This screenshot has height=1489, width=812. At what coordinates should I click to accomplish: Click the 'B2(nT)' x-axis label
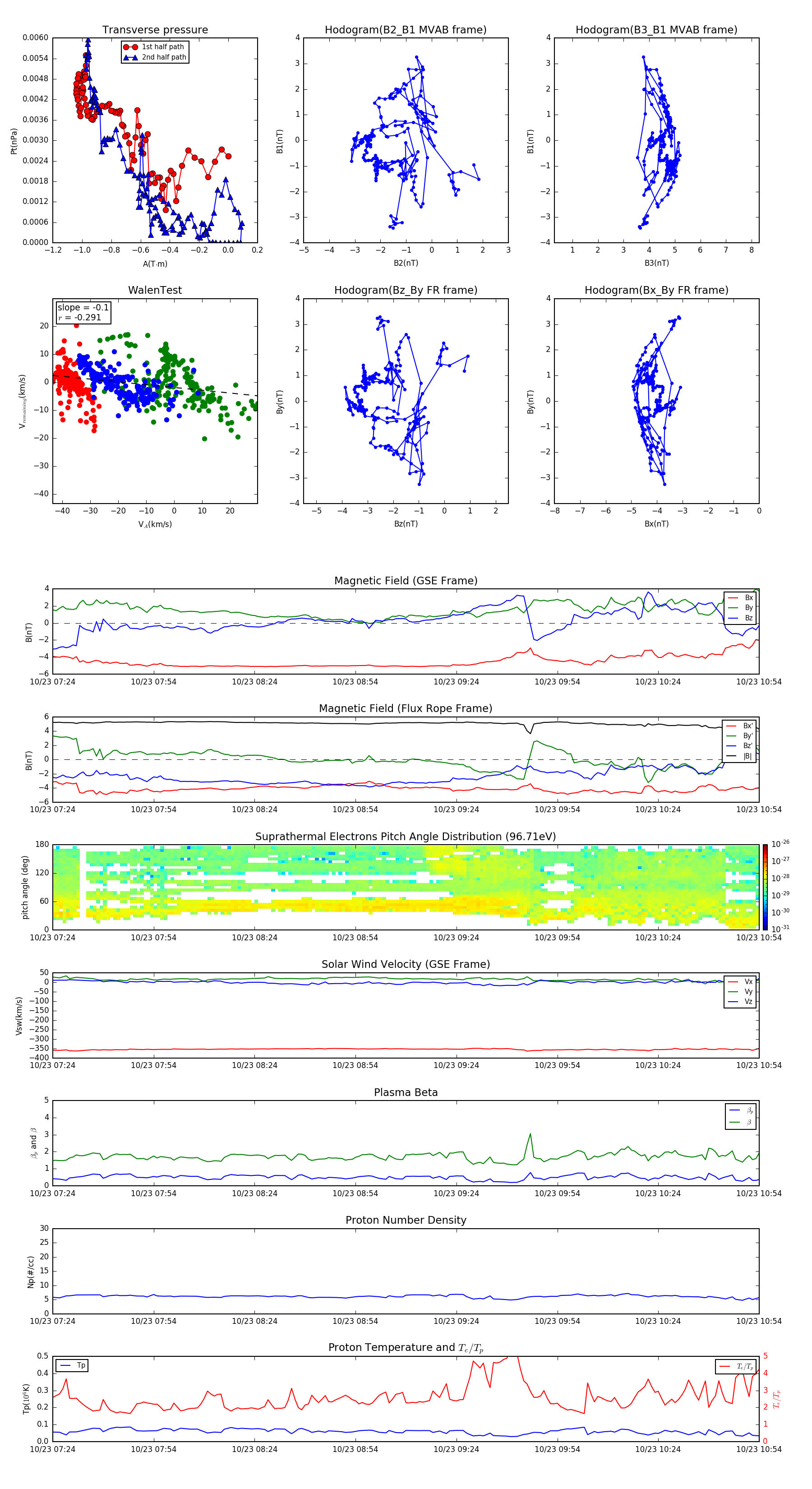click(406, 263)
